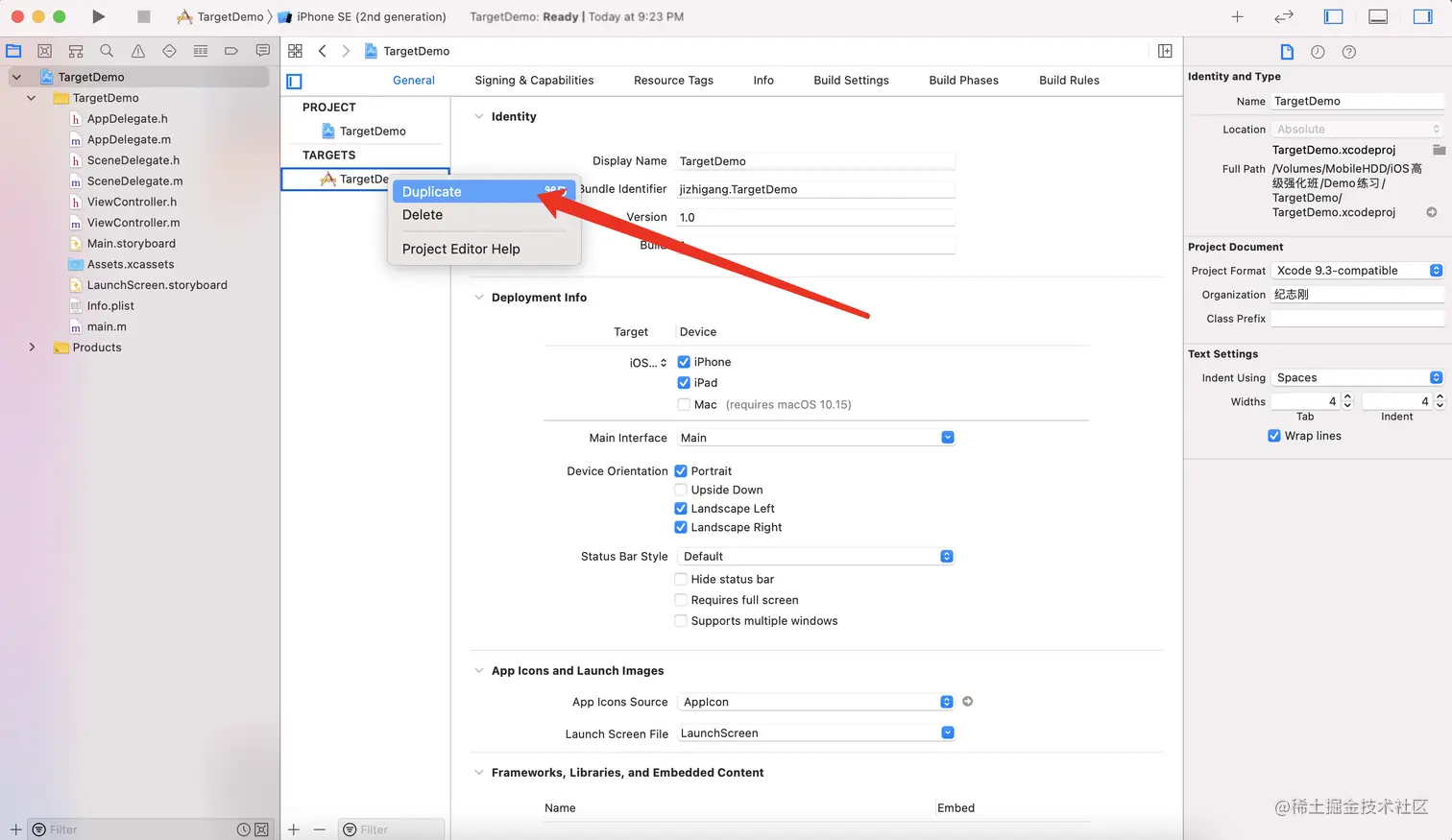Switch to Build Rules tab

1069,81
